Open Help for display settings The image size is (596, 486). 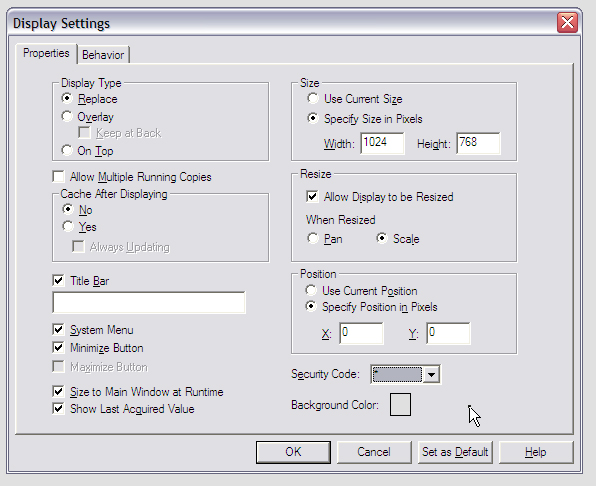coord(536,452)
